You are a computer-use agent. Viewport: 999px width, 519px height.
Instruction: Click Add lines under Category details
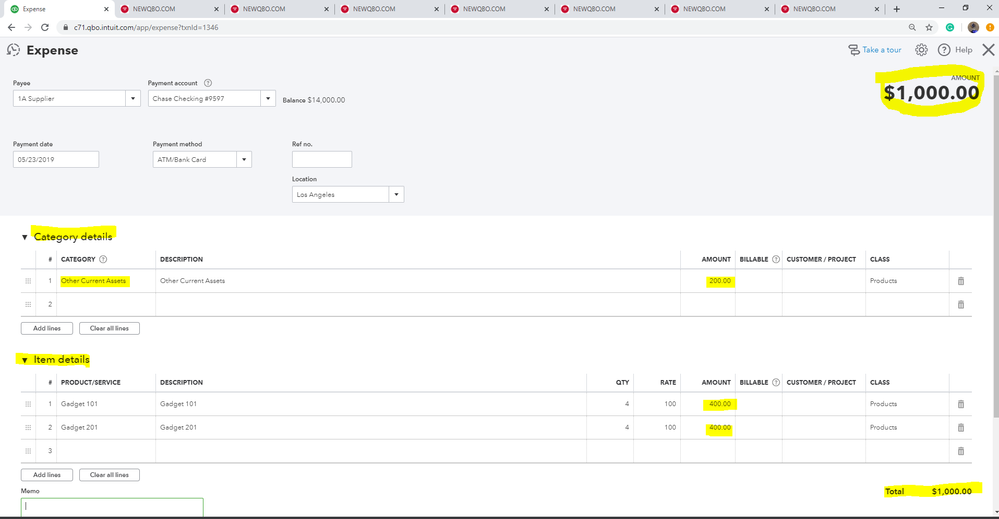click(x=47, y=329)
